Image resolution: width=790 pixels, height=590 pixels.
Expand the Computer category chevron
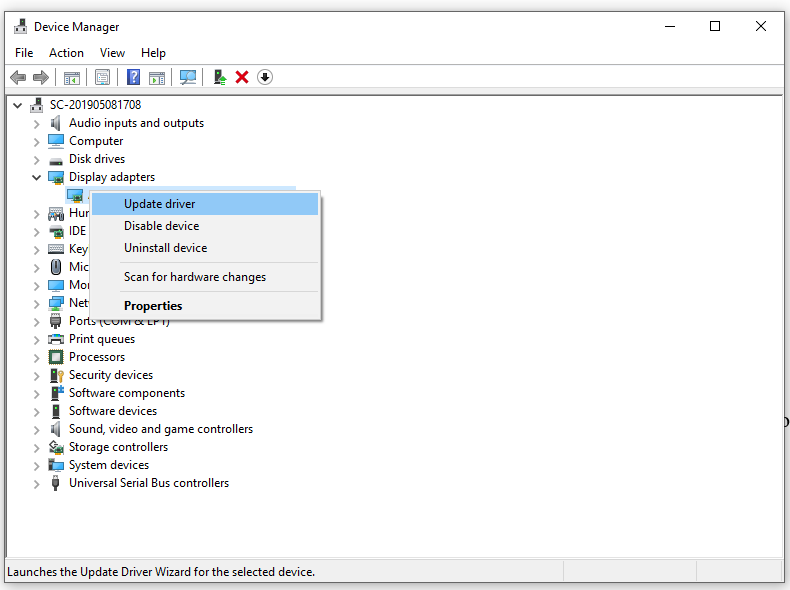tap(36, 142)
